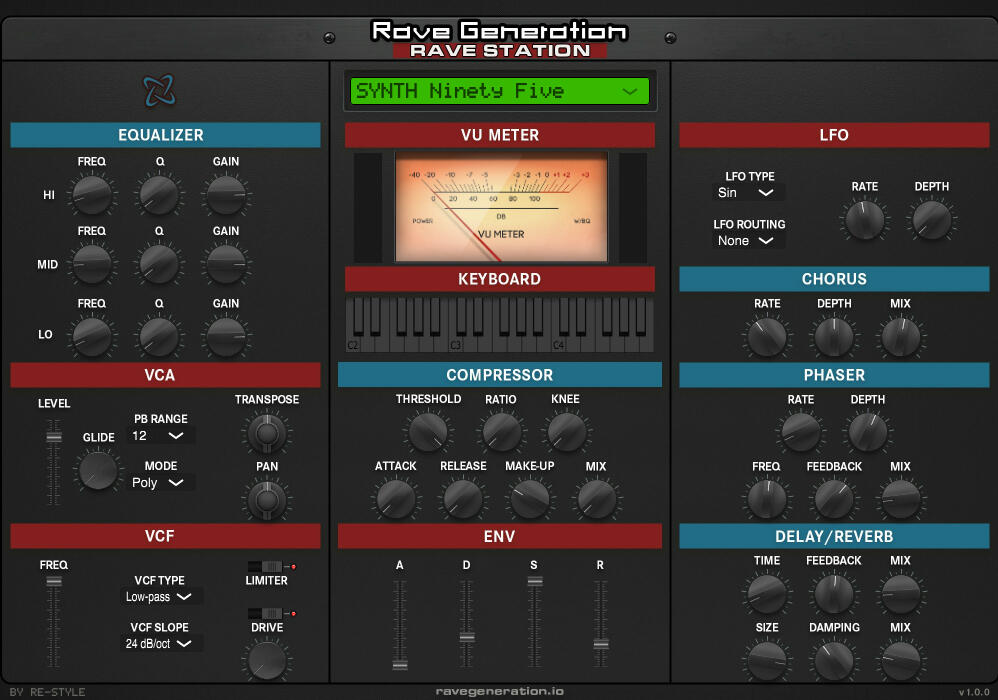998x700 pixels.
Task: Open the SYNTH Ninety Five preset dropdown
Action: pyautogui.click(x=500, y=90)
